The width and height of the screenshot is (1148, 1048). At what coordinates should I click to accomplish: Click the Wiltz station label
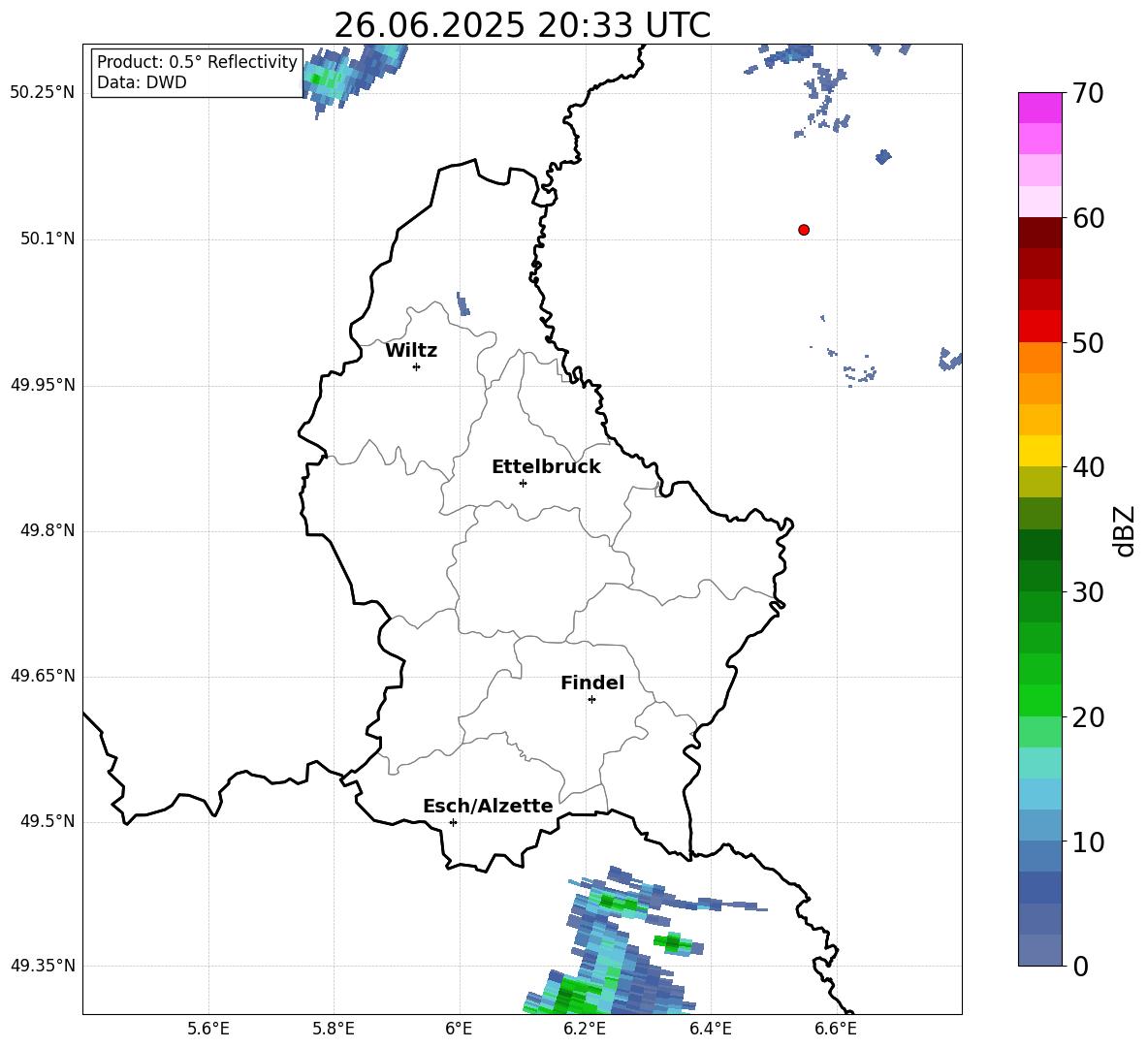[411, 351]
